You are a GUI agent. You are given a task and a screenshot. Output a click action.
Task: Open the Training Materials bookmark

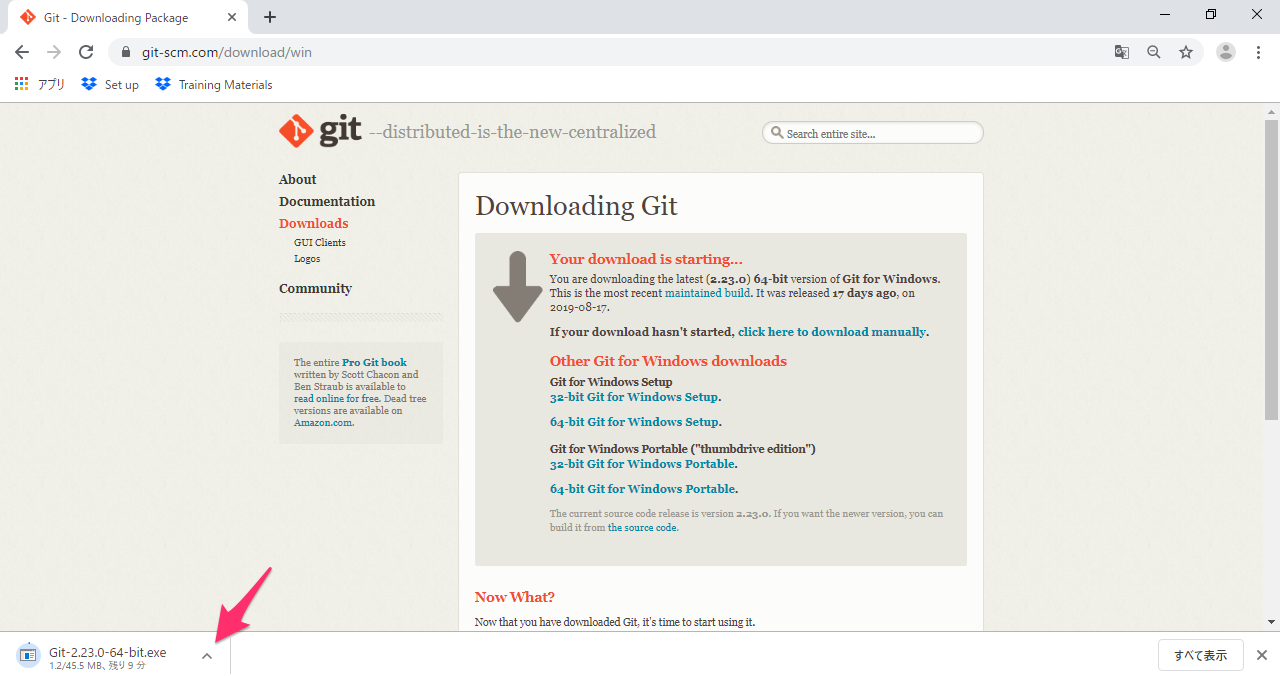pos(214,84)
